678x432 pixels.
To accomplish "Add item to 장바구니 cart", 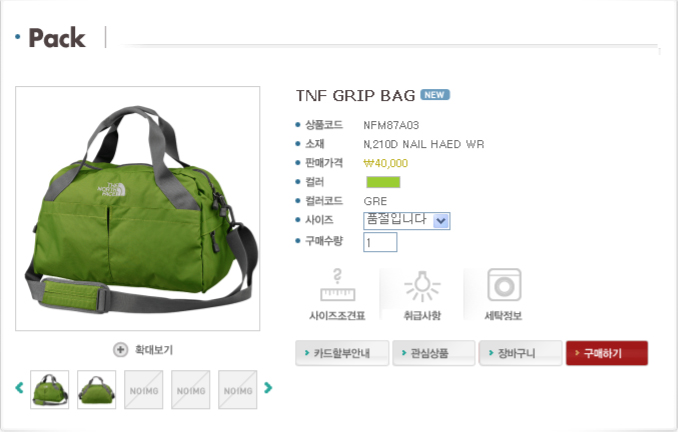I will coord(521,353).
